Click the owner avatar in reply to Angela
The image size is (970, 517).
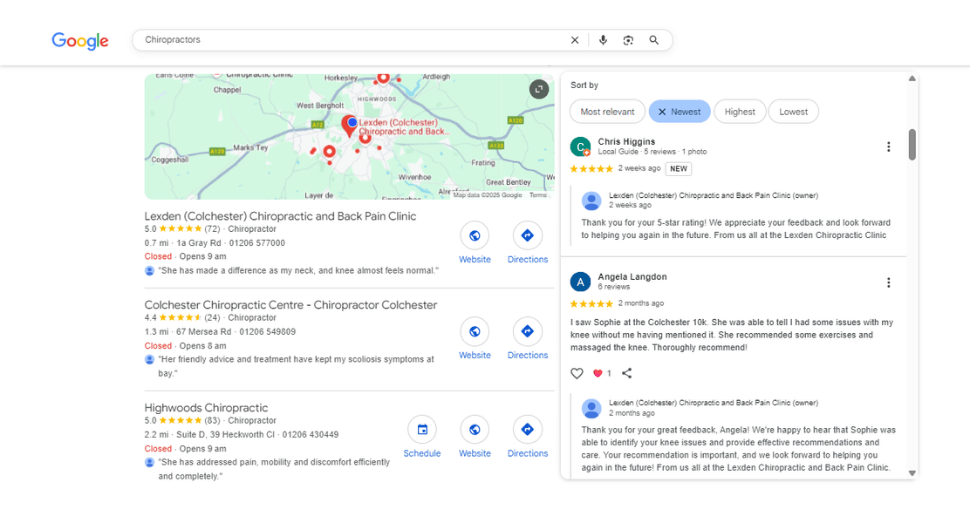[591, 408]
